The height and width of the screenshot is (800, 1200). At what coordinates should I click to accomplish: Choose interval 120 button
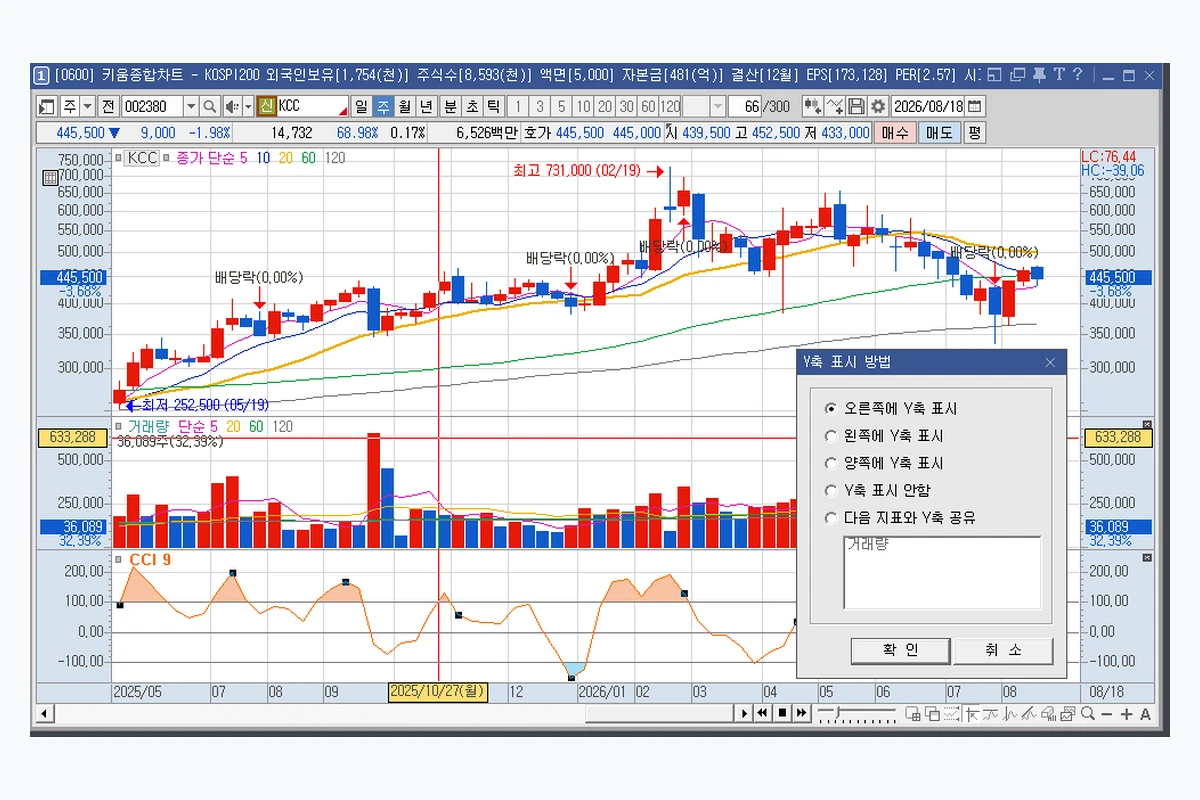point(669,105)
